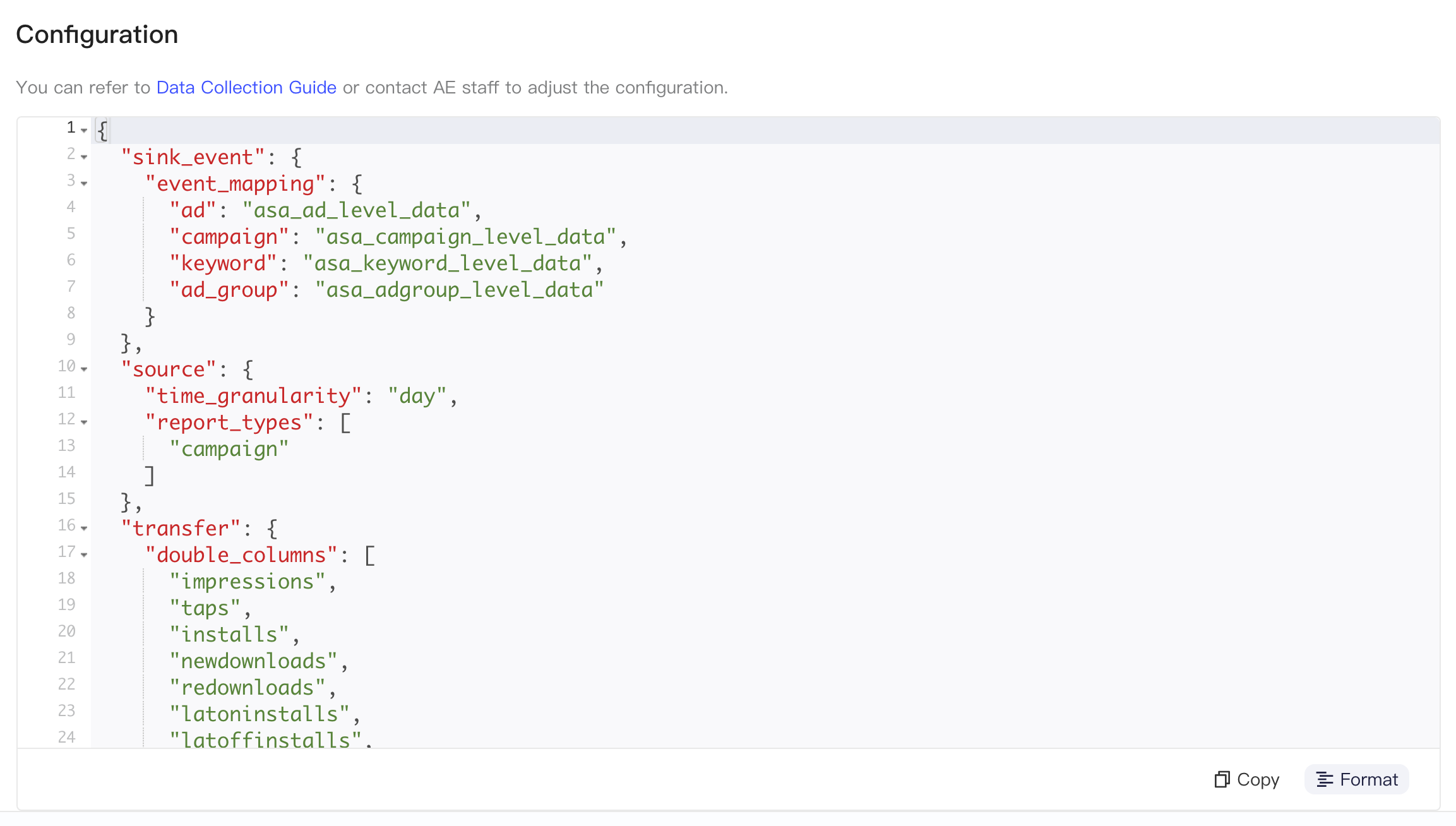Click the "double_columns" key

(x=242, y=555)
